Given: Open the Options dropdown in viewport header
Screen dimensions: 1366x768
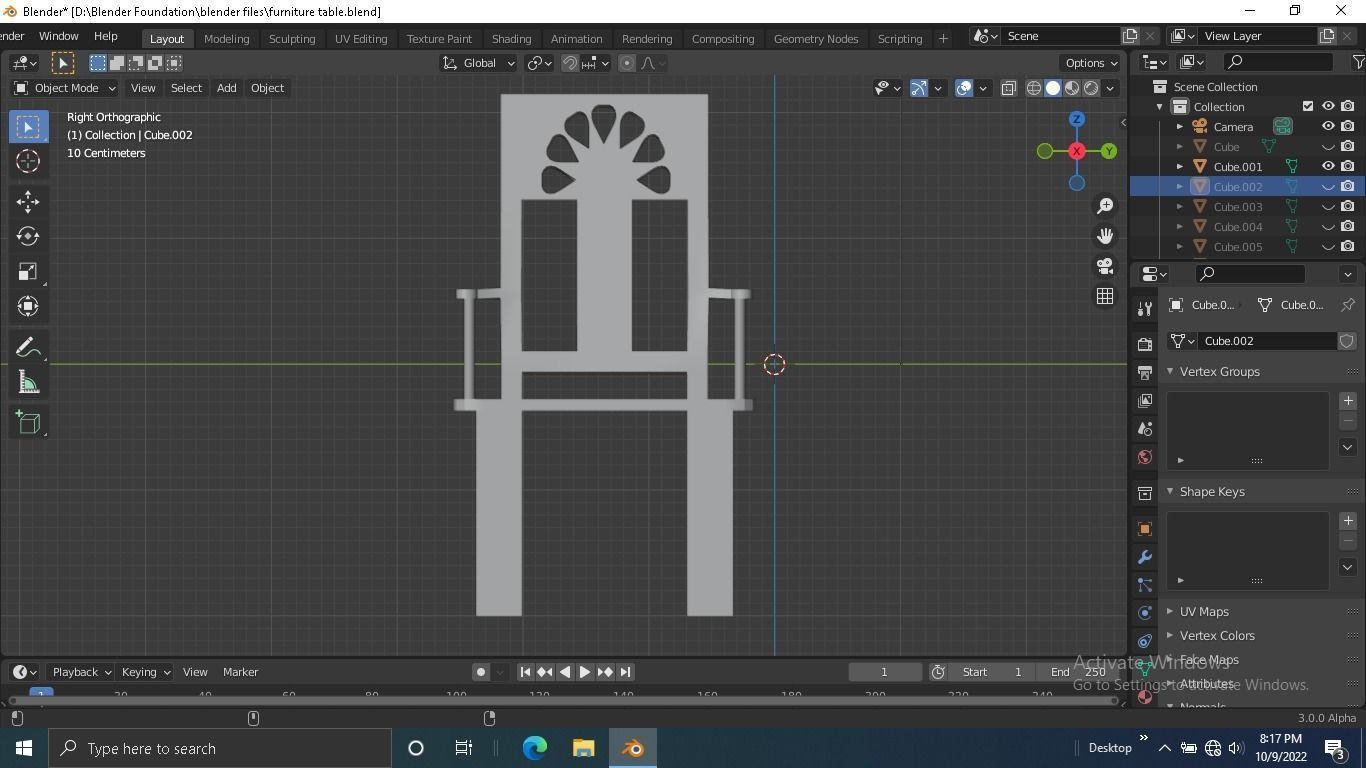Looking at the screenshot, I should (1091, 63).
